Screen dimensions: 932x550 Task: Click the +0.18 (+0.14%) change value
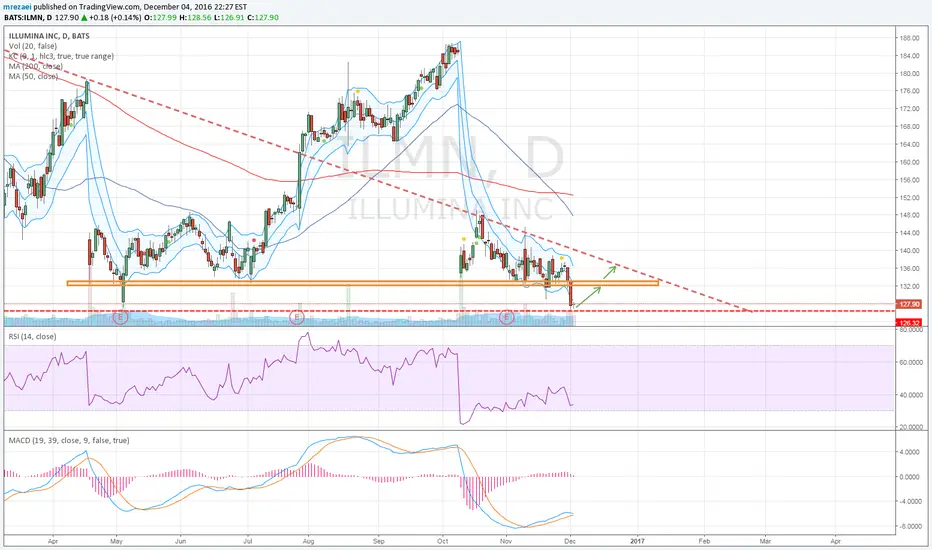(115, 17)
